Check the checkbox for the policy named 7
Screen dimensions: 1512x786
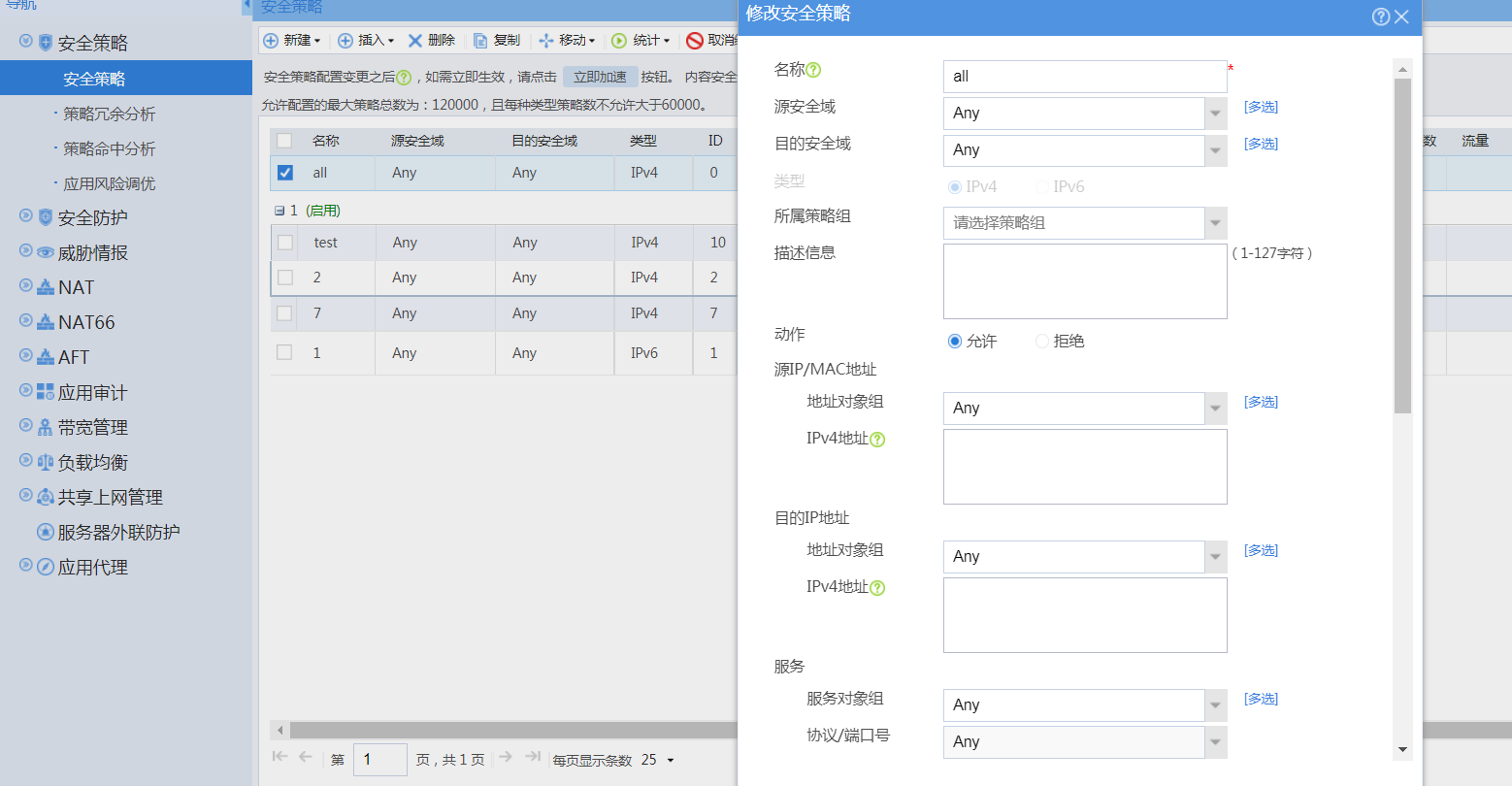pos(284,313)
